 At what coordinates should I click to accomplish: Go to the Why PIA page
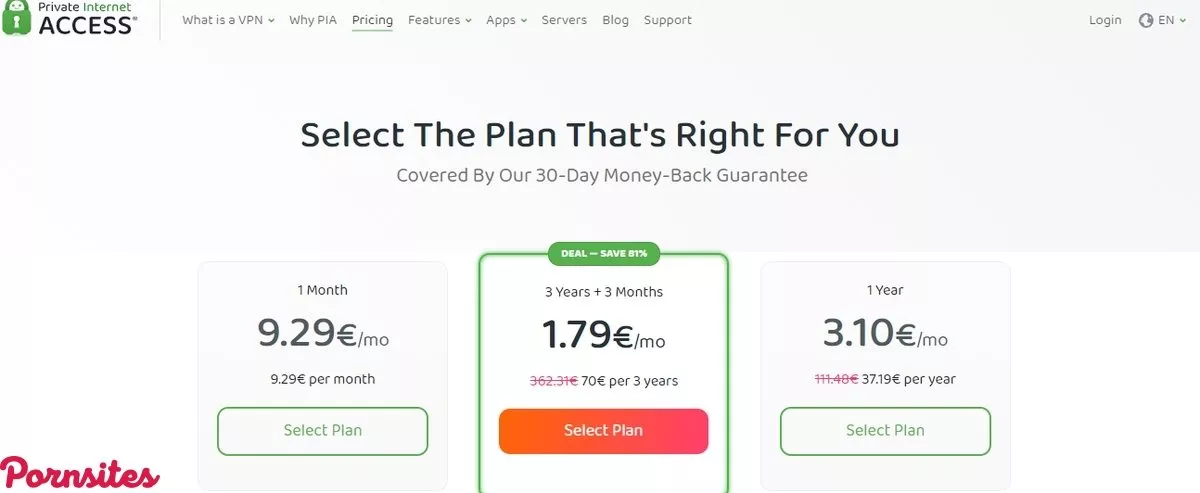pyautogui.click(x=314, y=20)
